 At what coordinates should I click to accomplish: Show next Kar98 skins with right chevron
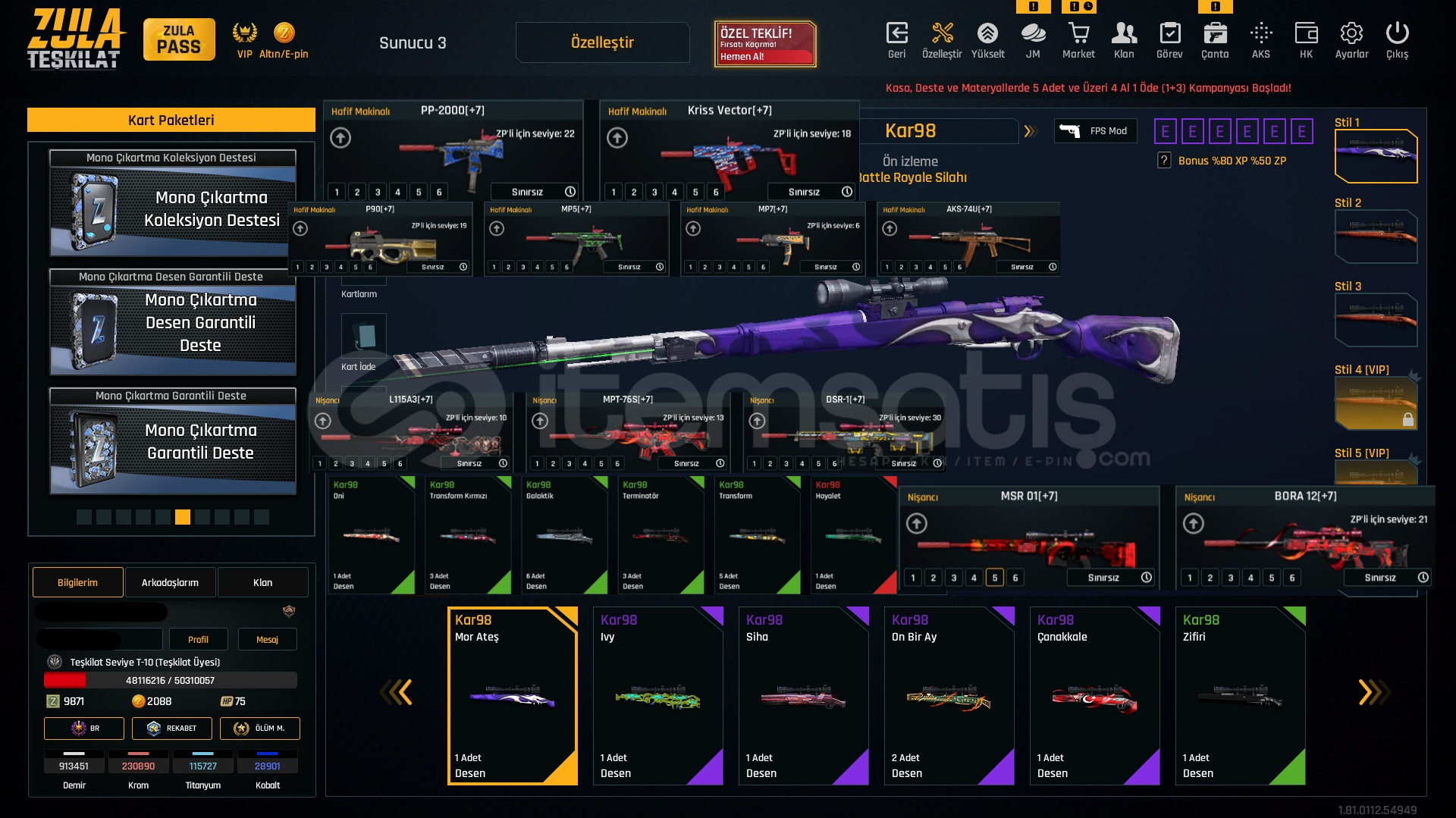1370,692
